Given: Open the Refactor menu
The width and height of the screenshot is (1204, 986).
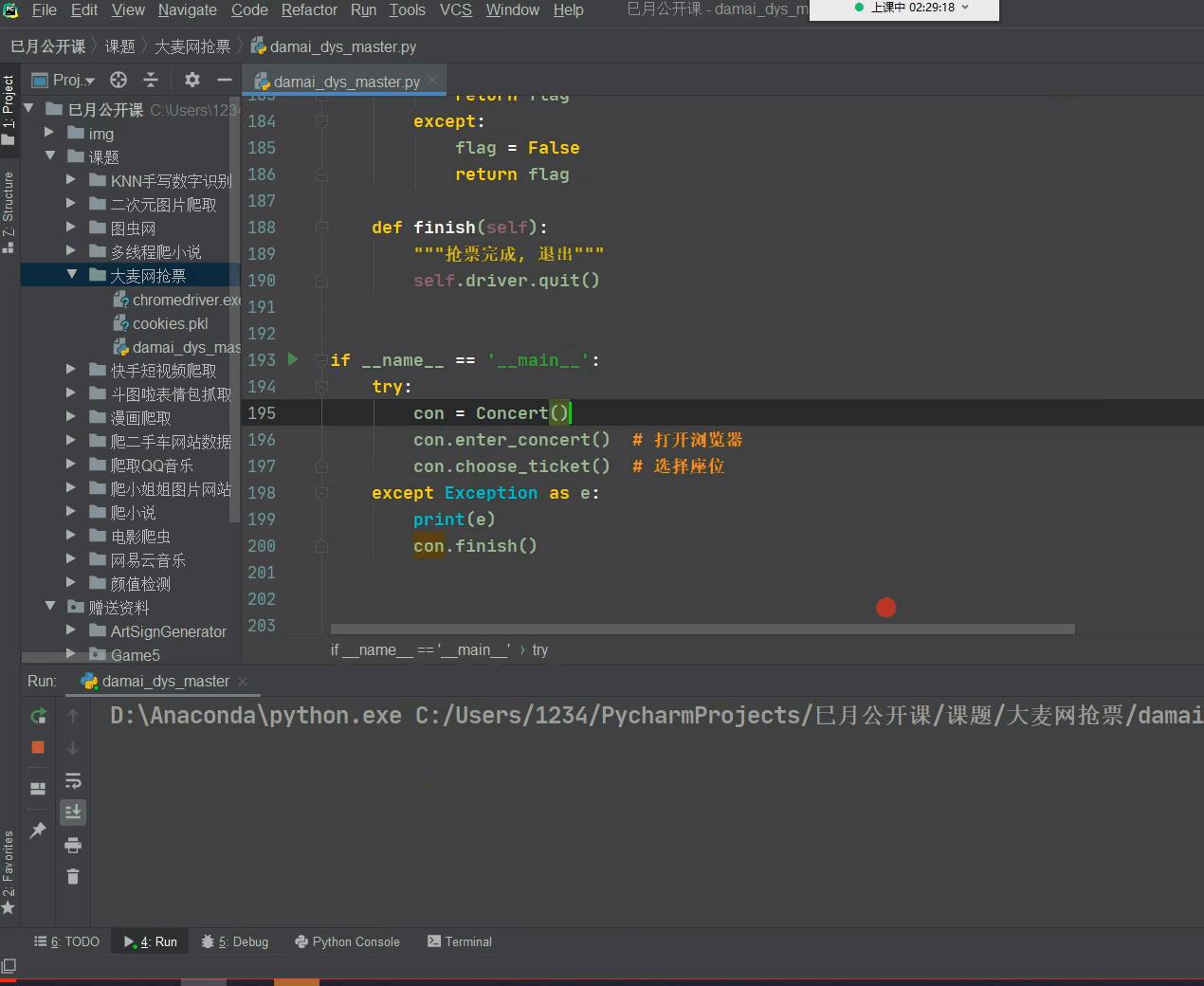Looking at the screenshot, I should 309,10.
